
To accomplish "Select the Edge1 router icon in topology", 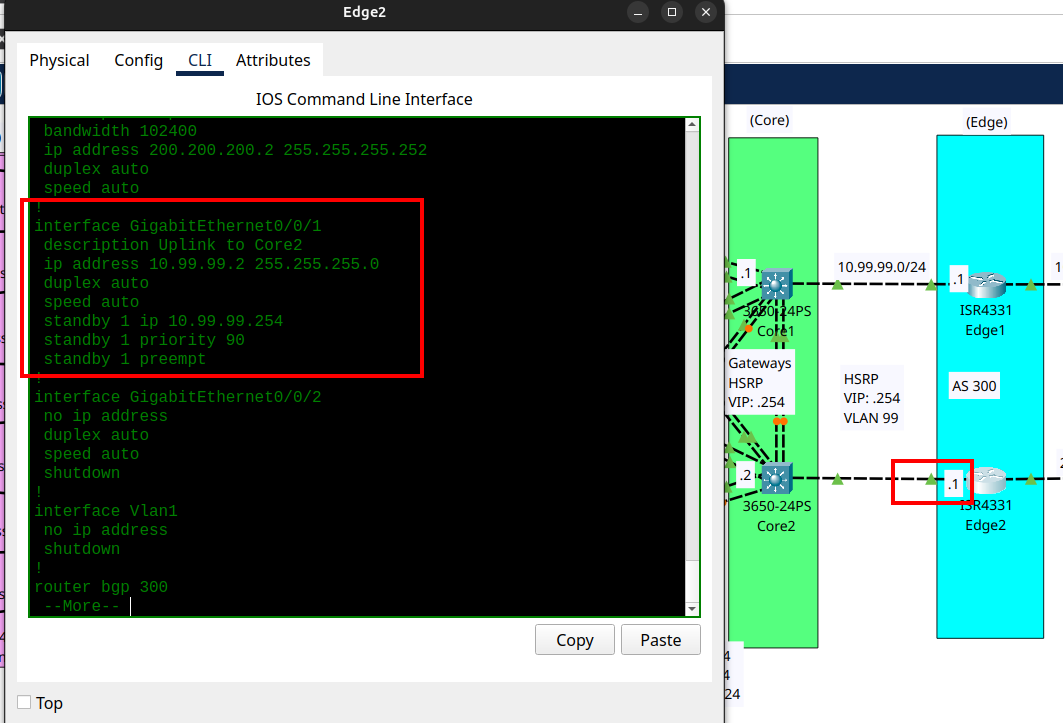I will [986, 284].
